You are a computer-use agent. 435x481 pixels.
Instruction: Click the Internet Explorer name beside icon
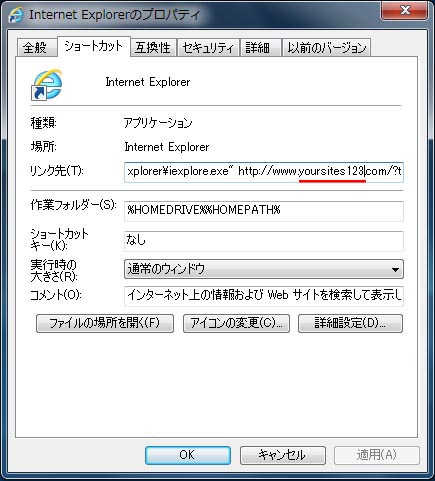coord(148,82)
